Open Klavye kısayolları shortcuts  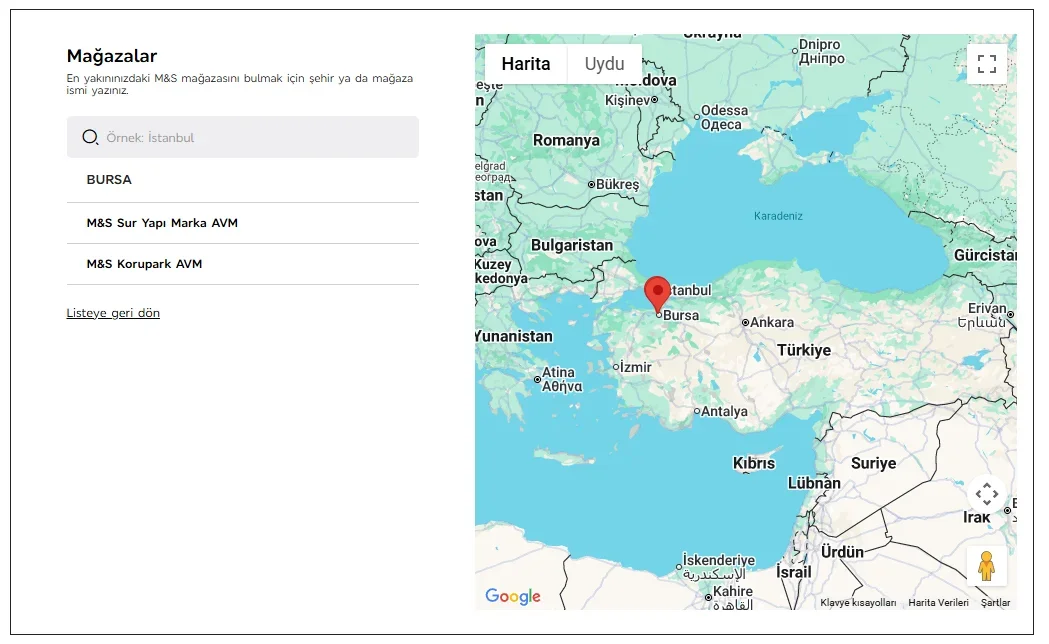(858, 603)
